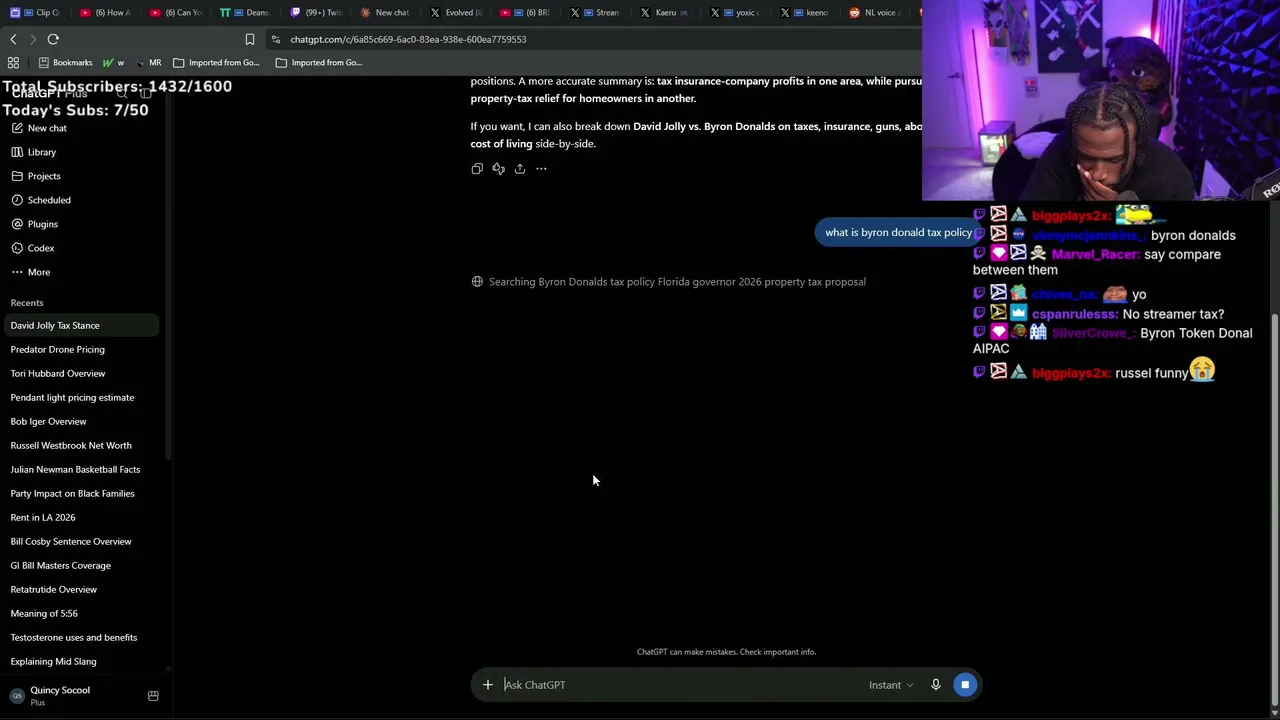Switch to the Clip browser tab
This screenshot has width=1280, height=720.
[x=36, y=13]
